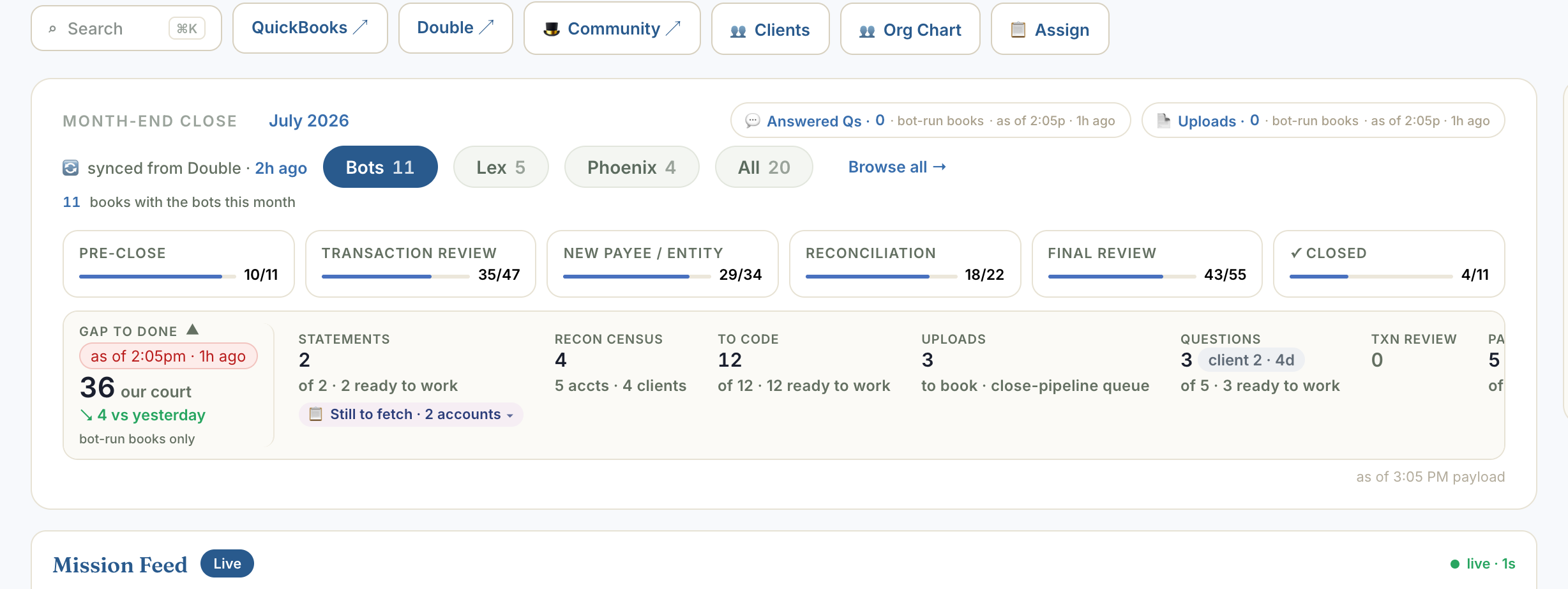Open the Final Review stage card
The width and height of the screenshot is (1568, 589).
click(x=1147, y=264)
